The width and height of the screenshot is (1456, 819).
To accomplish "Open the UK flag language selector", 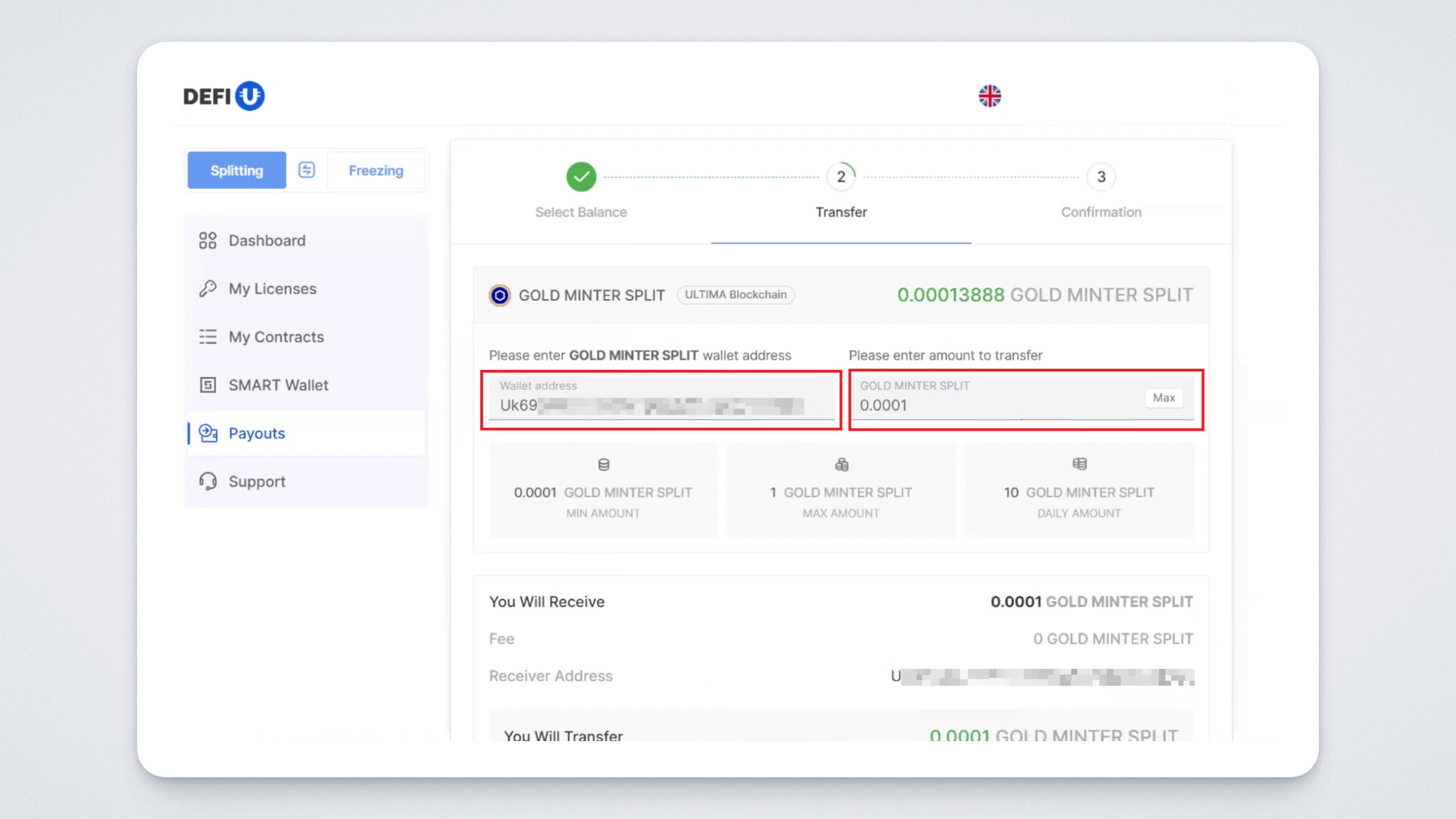I will (x=990, y=96).
